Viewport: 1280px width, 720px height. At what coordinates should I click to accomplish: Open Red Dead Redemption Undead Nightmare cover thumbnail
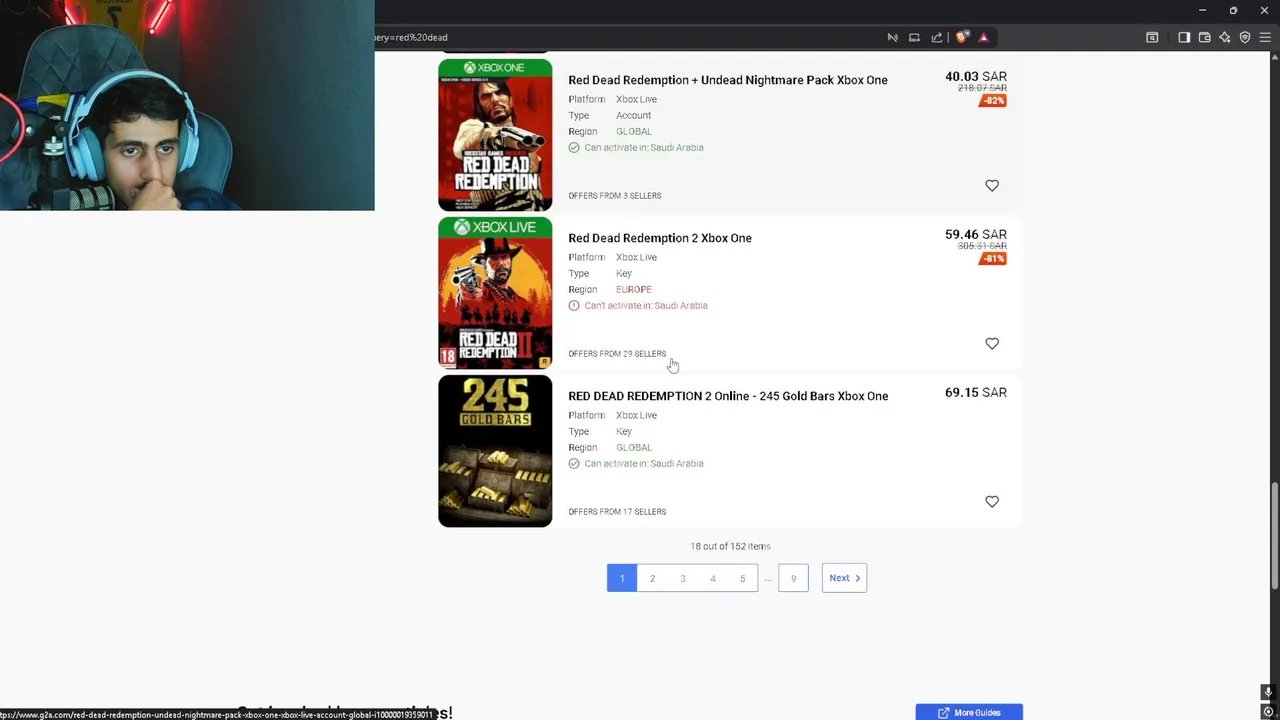point(495,135)
